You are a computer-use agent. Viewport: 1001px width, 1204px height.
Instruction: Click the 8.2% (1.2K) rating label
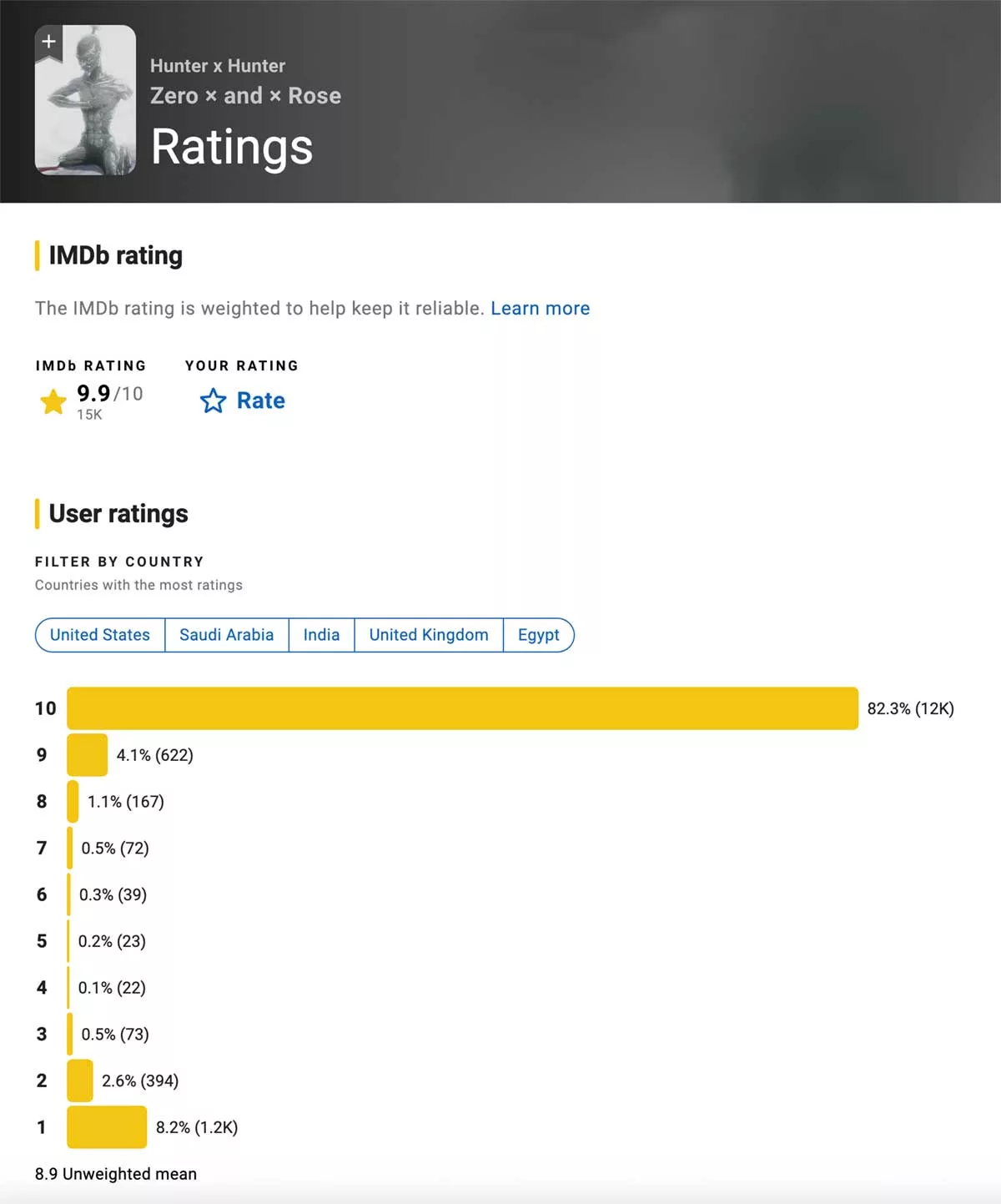tap(197, 1127)
